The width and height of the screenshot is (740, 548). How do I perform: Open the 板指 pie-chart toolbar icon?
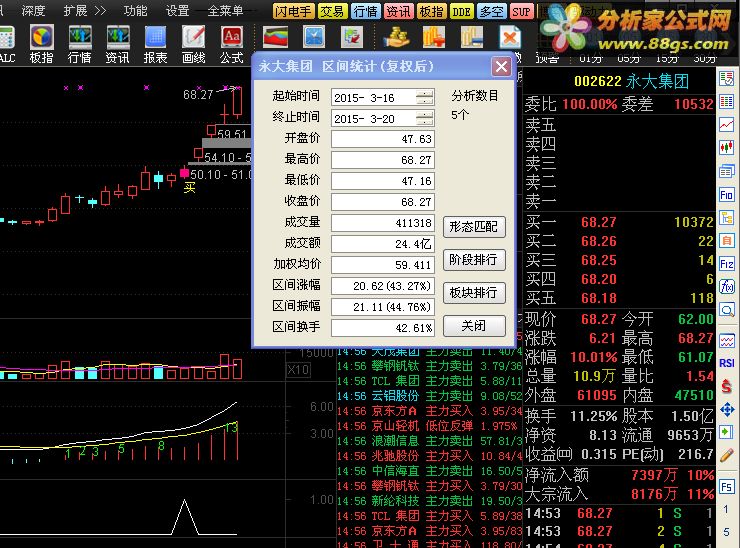pyautogui.click(x=42, y=37)
